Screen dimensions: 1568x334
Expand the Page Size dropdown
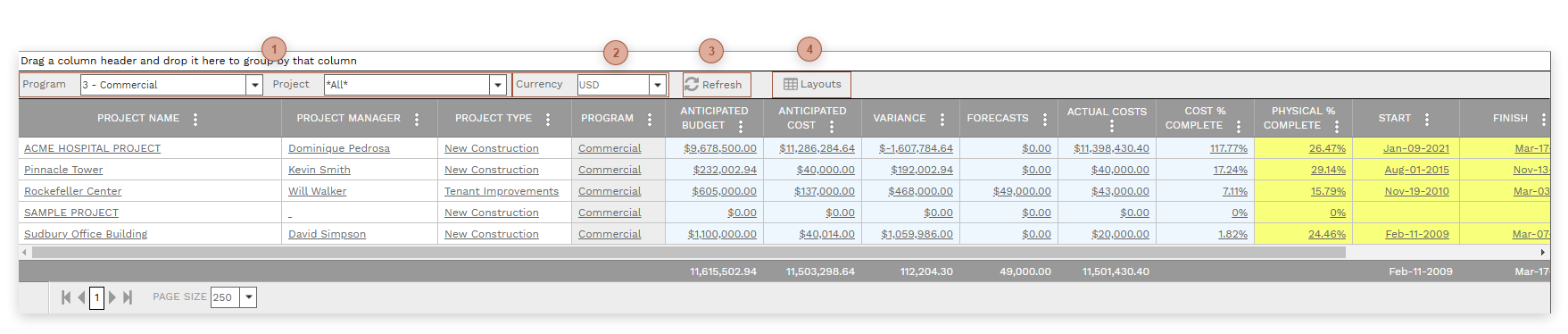pos(248,297)
